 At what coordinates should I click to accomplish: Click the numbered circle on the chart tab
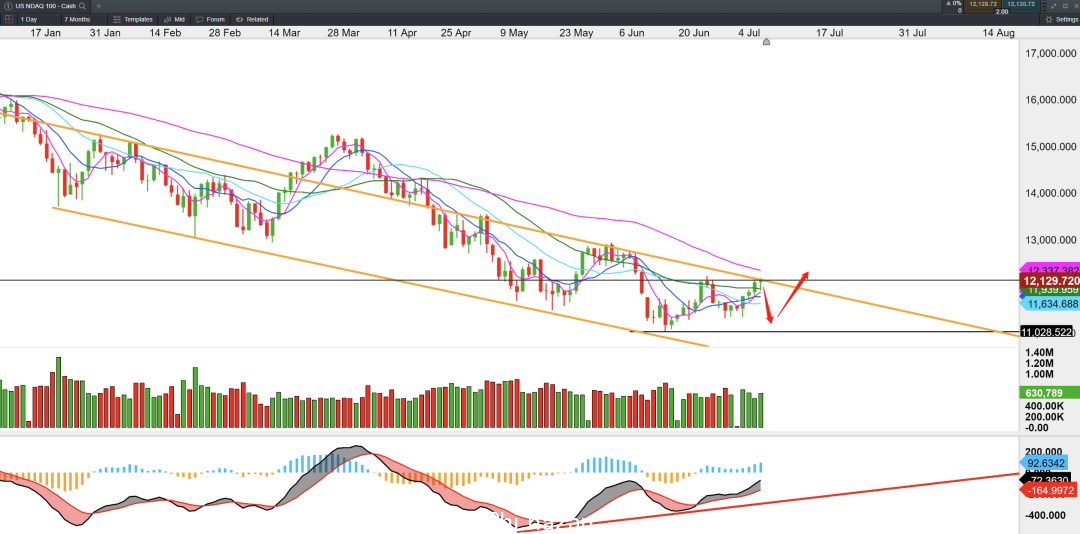point(8,6)
